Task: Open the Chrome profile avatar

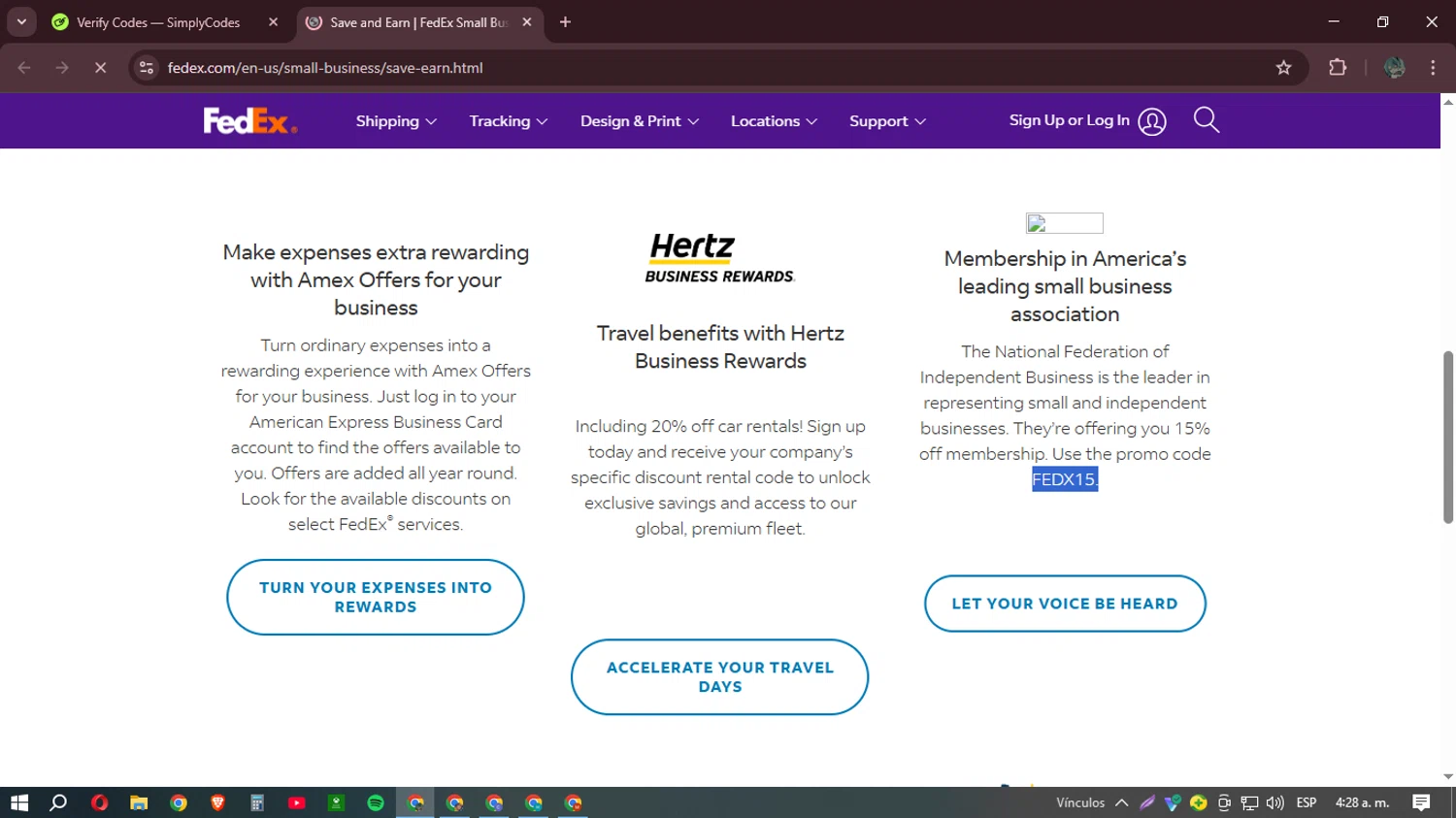Action: click(x=1395, y=68)
